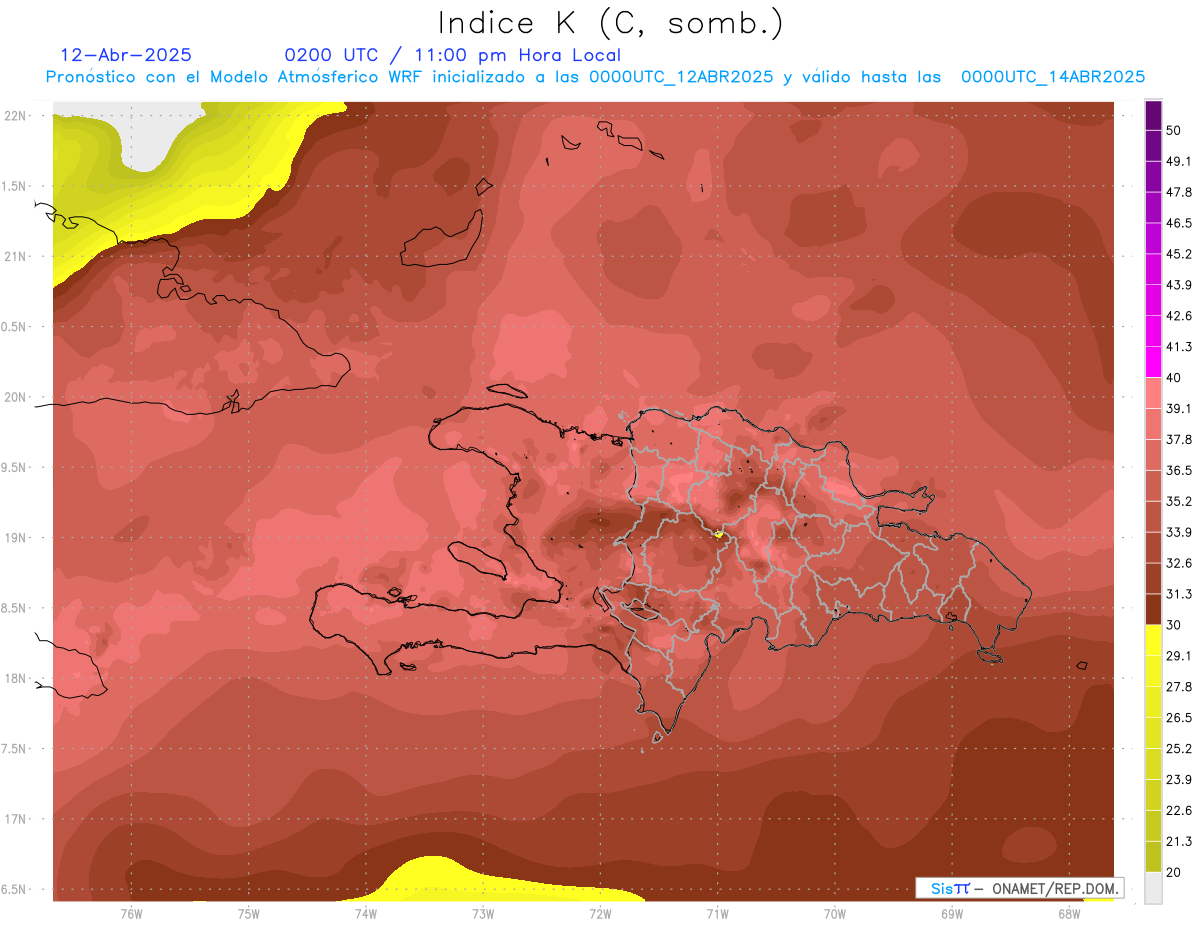Click the "7.5N" latitude label
The image size is (1200, 927).
[15, 749]
